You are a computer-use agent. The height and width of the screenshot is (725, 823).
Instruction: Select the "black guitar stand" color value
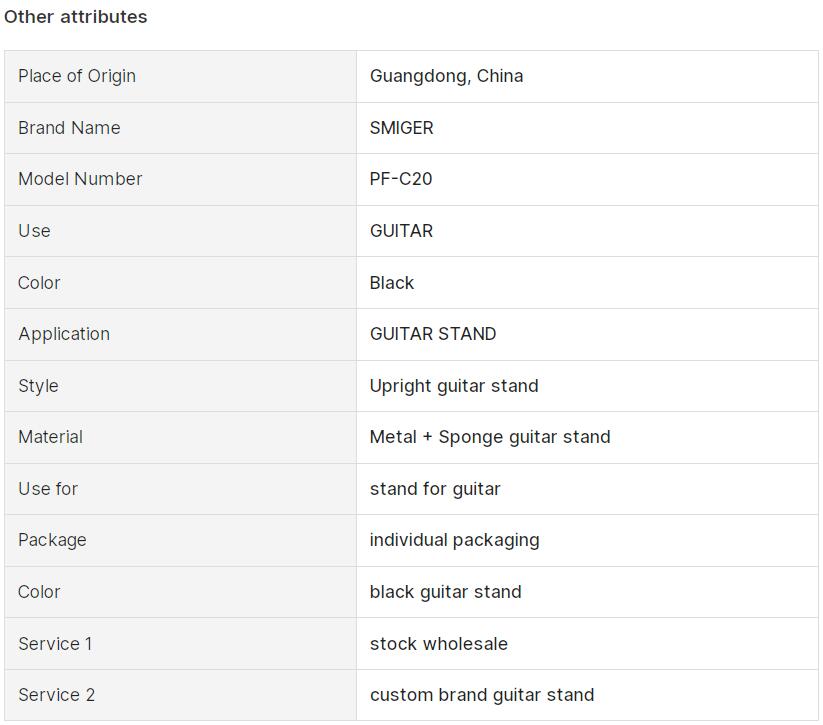(445, 592)
